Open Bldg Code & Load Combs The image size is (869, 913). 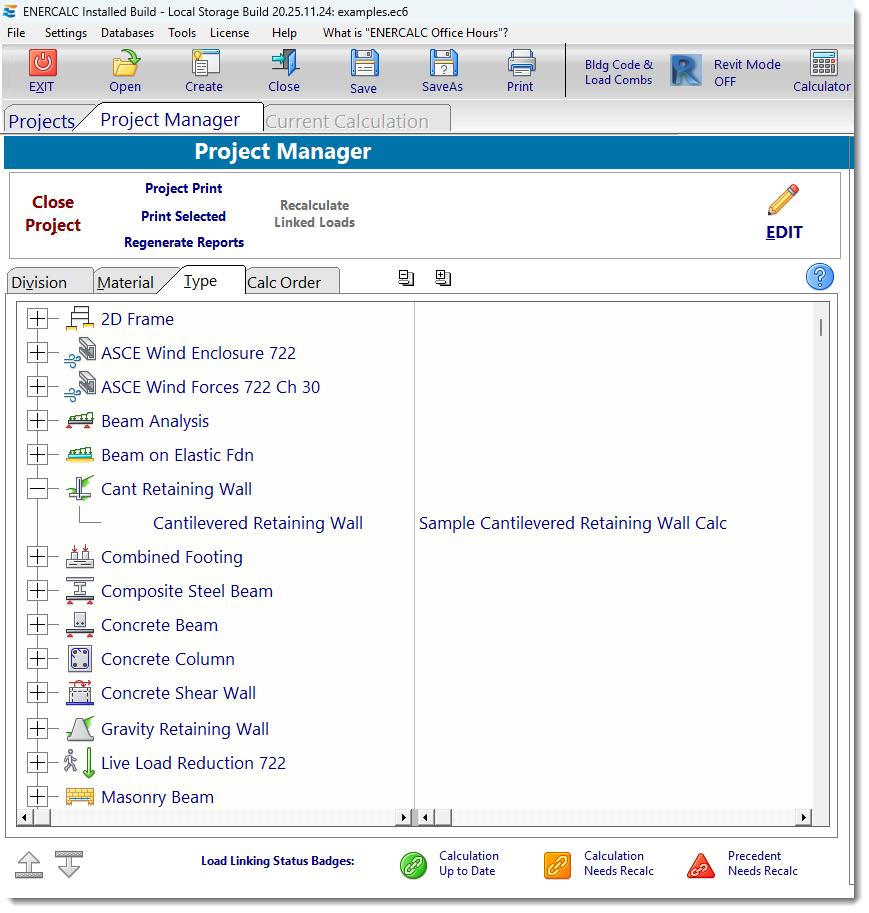(x=619, y=72)
